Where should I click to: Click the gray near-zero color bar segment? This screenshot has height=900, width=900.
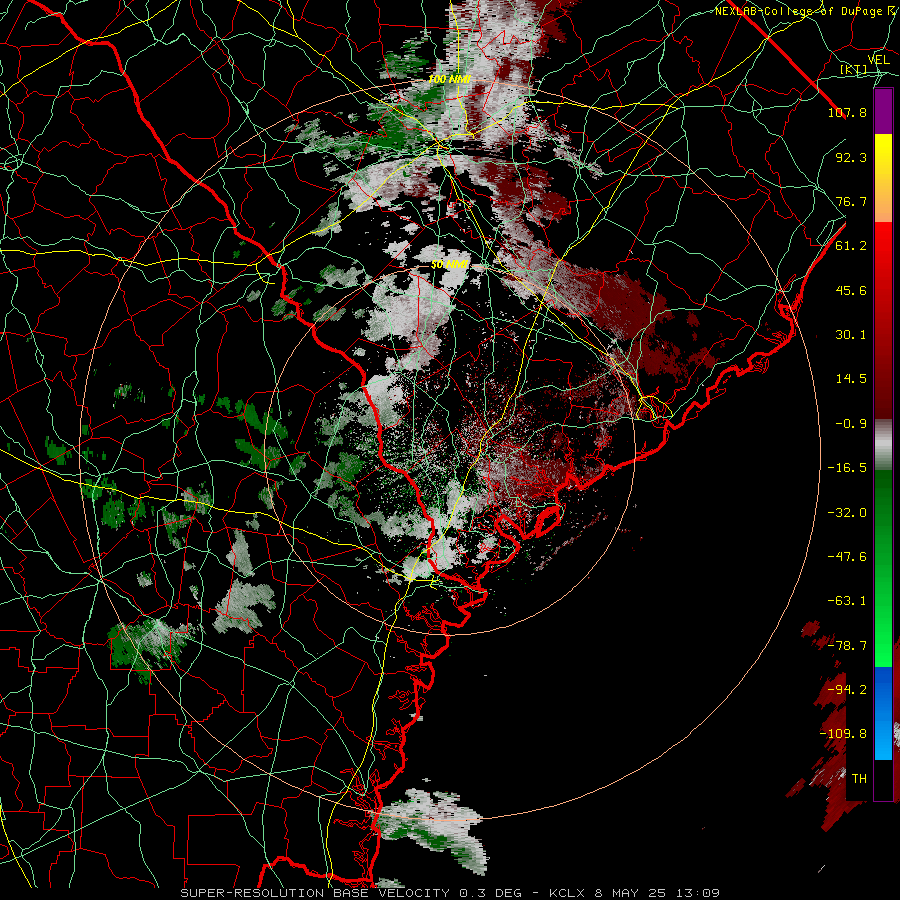(883, 445)
